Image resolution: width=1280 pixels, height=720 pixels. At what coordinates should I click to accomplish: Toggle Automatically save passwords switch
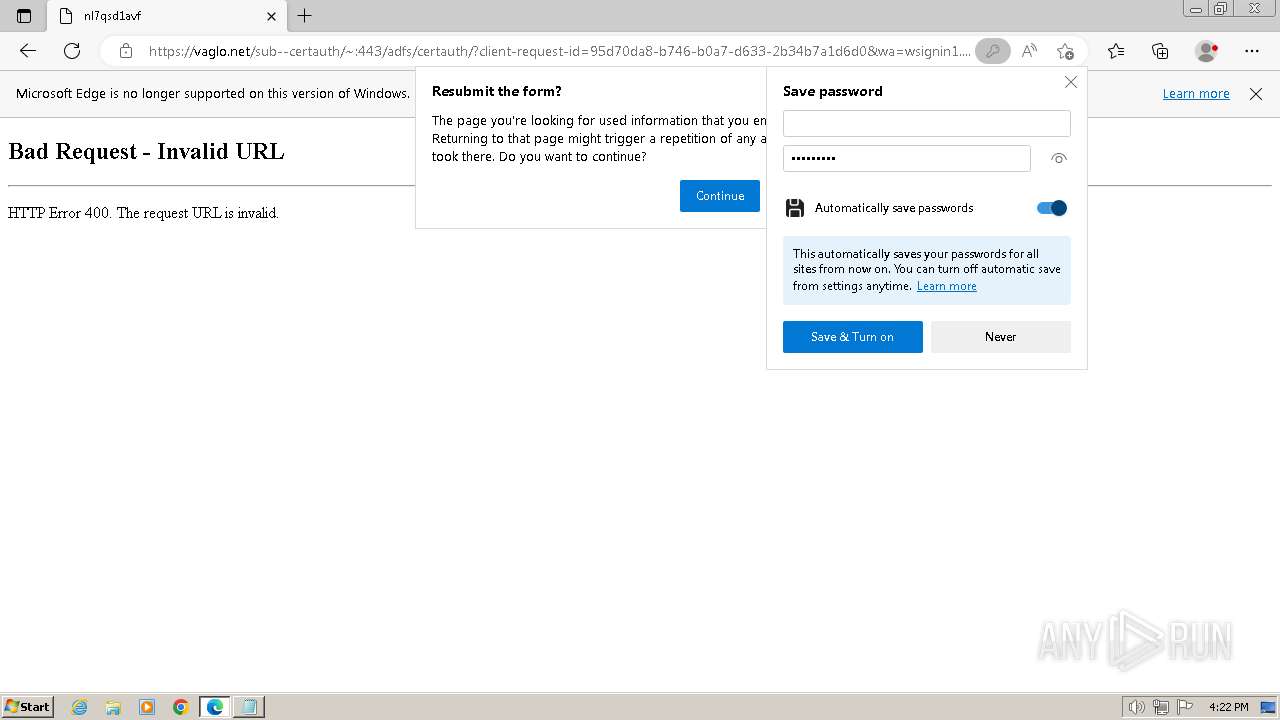coord(1052,208)
